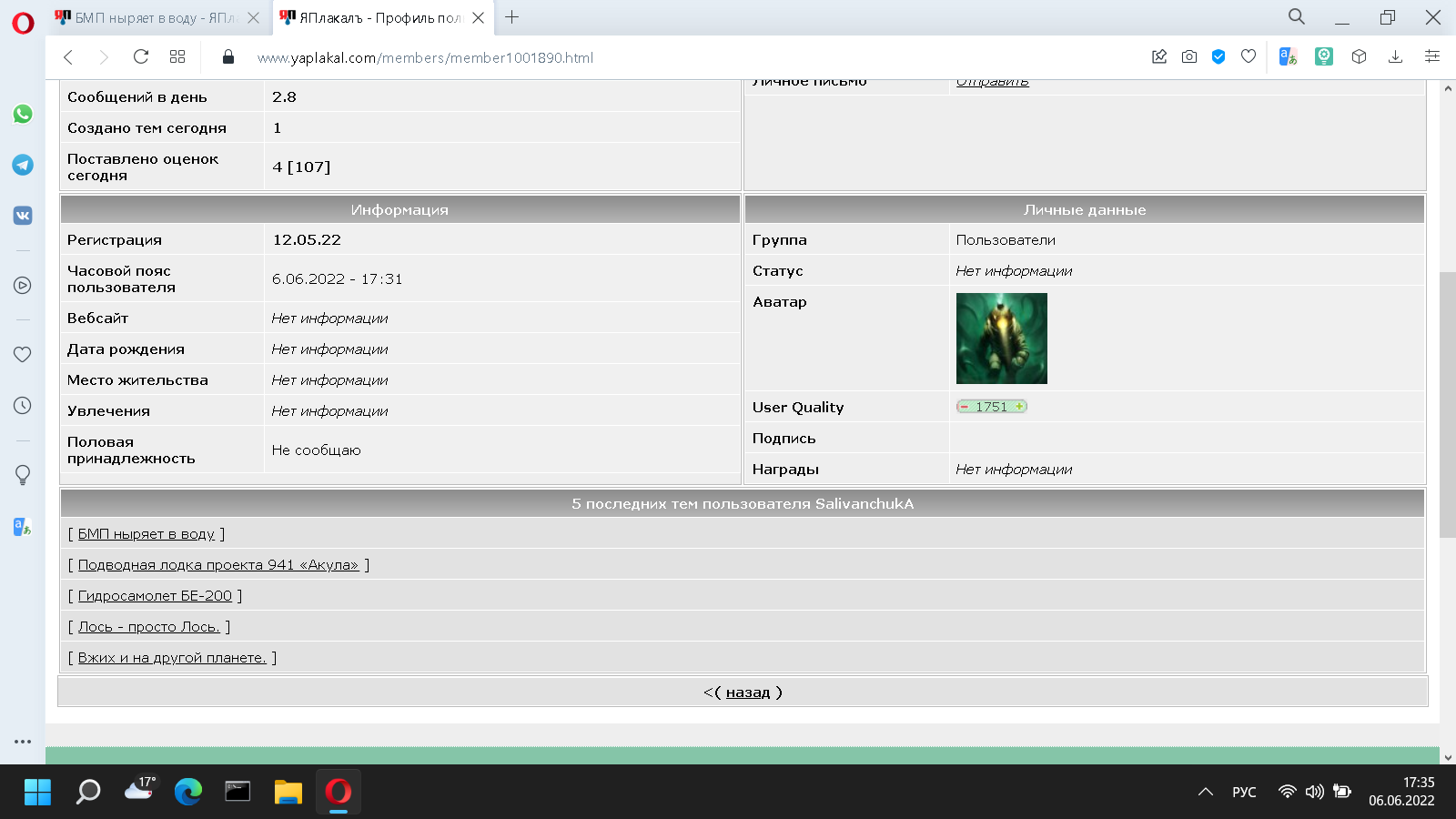Close the ЯПлакалъ profile tab

[x=479, y=17]
